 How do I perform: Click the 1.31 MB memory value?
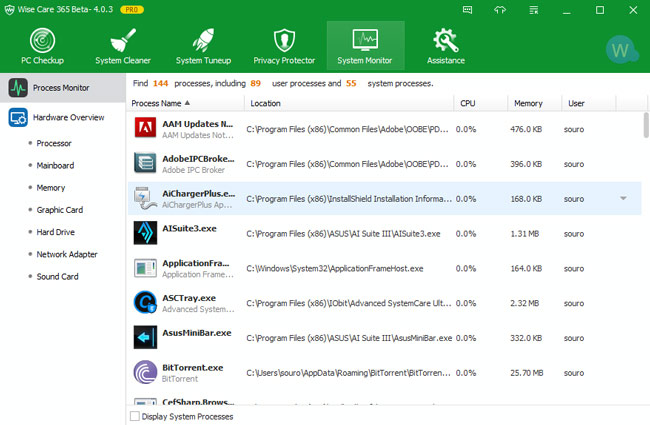pyautogui.click(x=524, y=234)
